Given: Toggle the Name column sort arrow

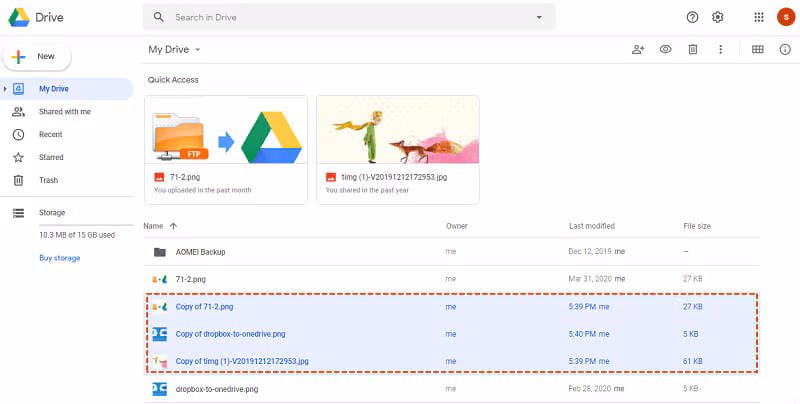Looking at the screenshot, I should coord(174,226).
